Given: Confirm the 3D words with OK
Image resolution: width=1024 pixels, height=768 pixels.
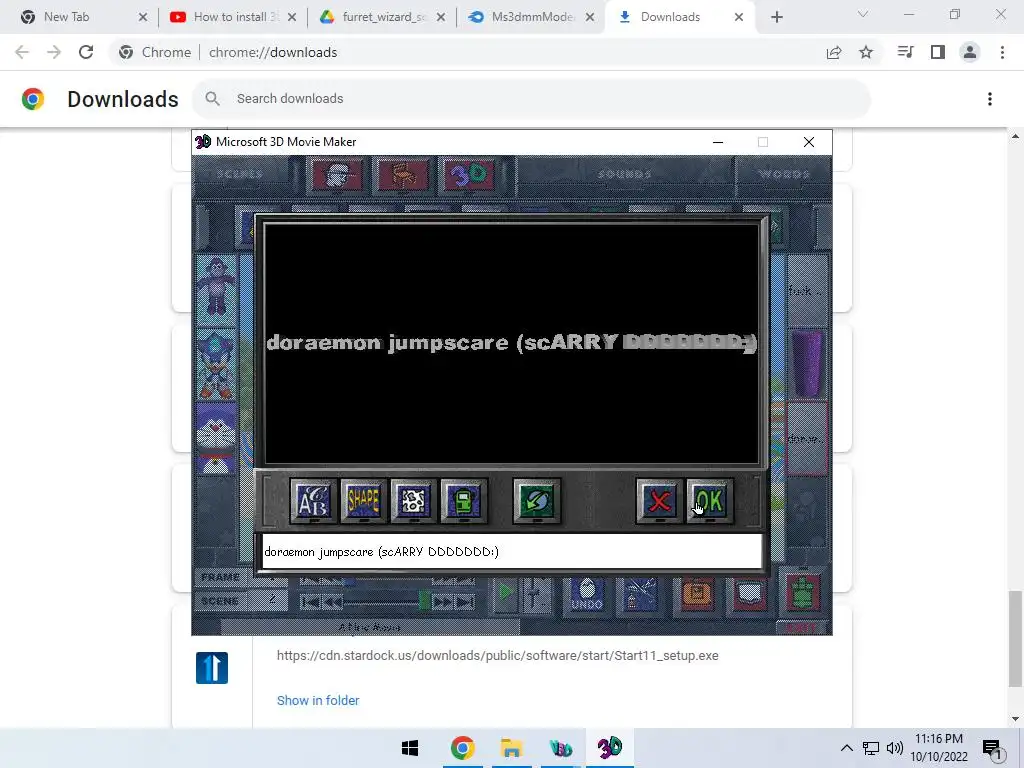Looking at the screenshot, I should 710,501.
